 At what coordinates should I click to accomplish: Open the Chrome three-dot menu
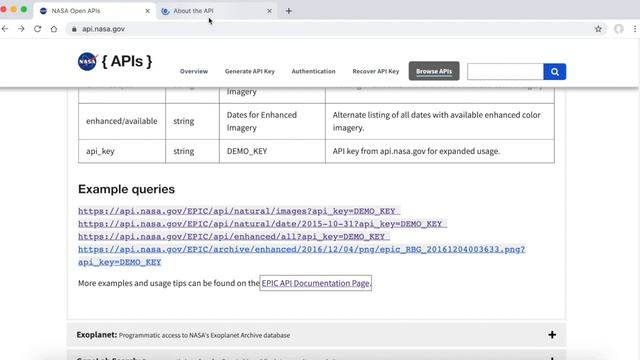(x=635, y=29)
